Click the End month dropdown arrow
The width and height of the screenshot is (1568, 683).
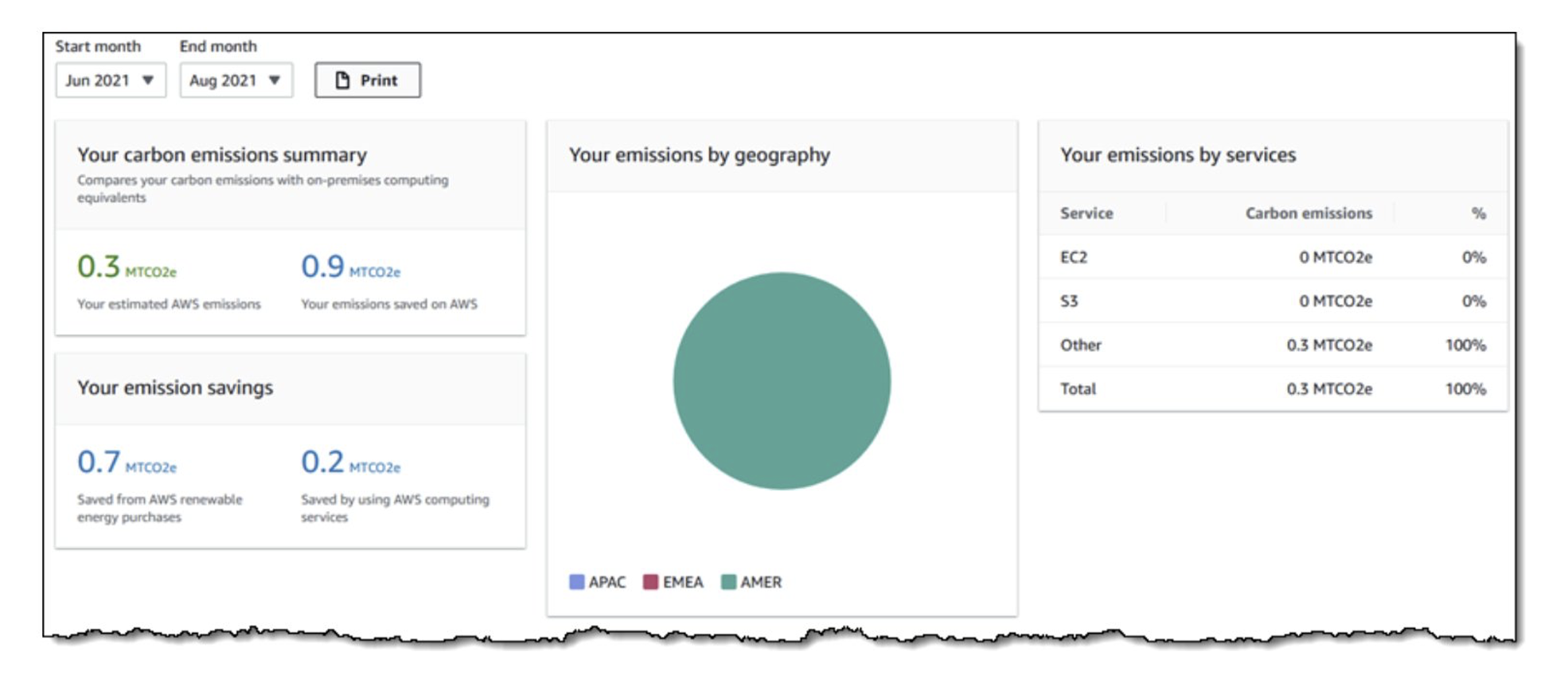point(275,80)
